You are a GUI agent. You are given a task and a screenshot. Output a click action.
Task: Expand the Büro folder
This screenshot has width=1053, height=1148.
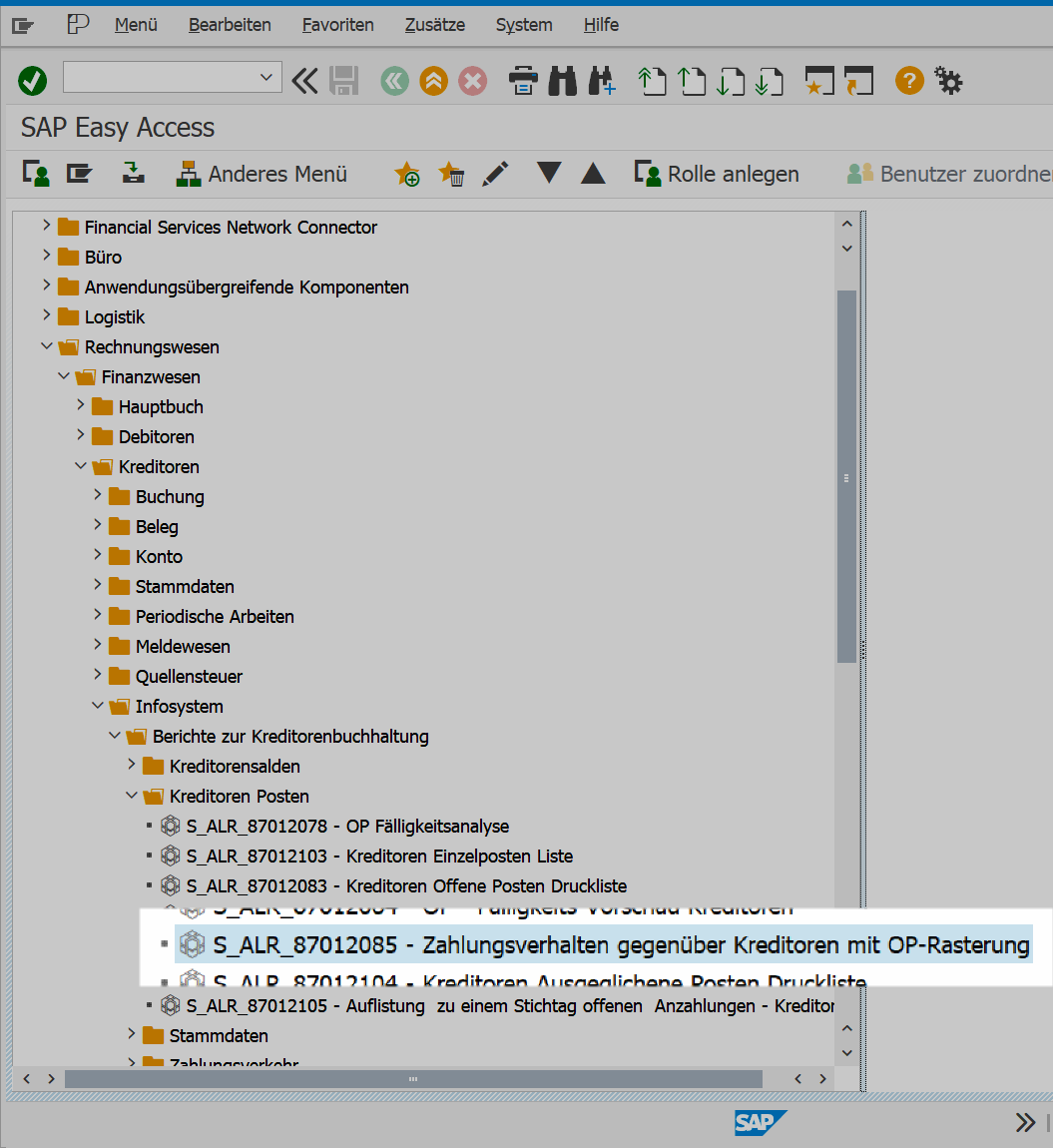pos(46,256)
